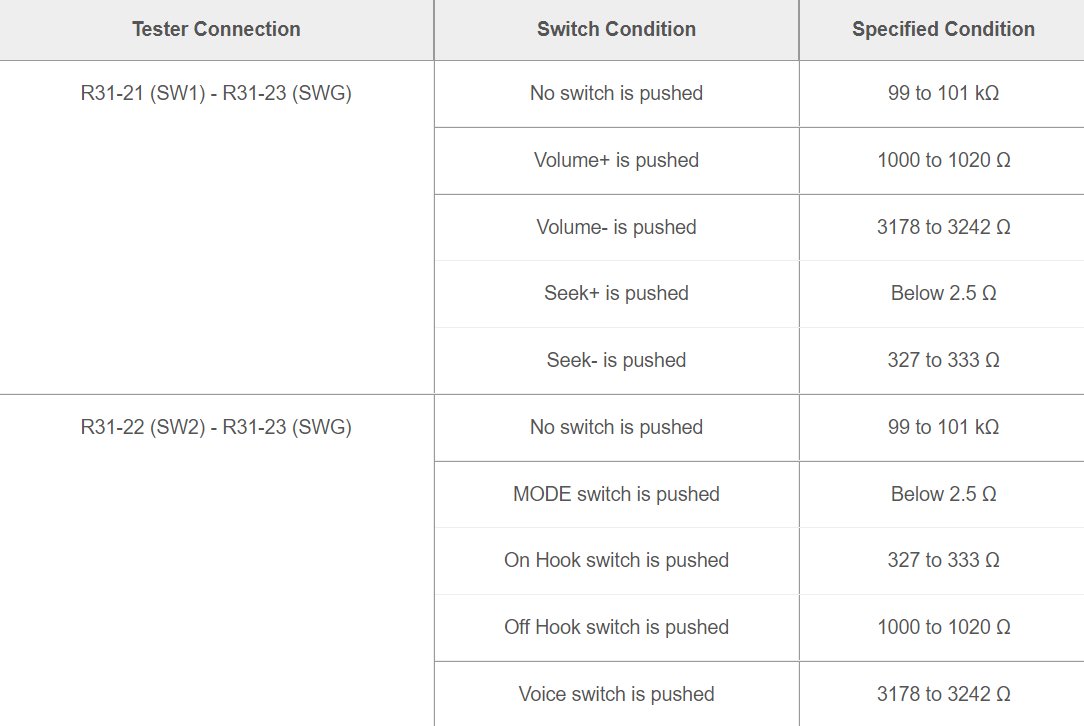Viewport: 1084px width, 726px height.
Task: Click the Tester Connection column header
Action: click(x=216, y=29)
